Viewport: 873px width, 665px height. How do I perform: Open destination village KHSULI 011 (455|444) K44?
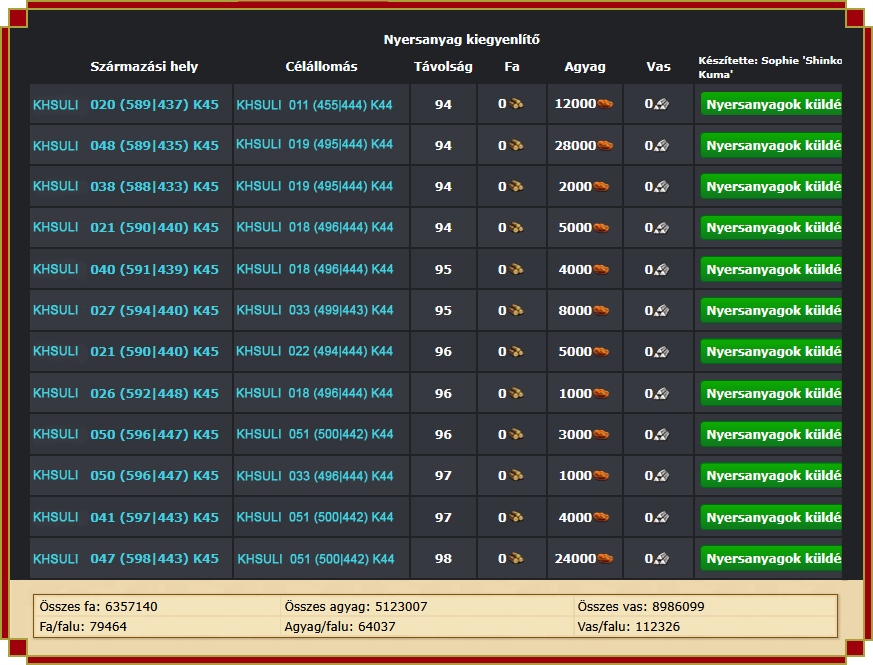314,103
